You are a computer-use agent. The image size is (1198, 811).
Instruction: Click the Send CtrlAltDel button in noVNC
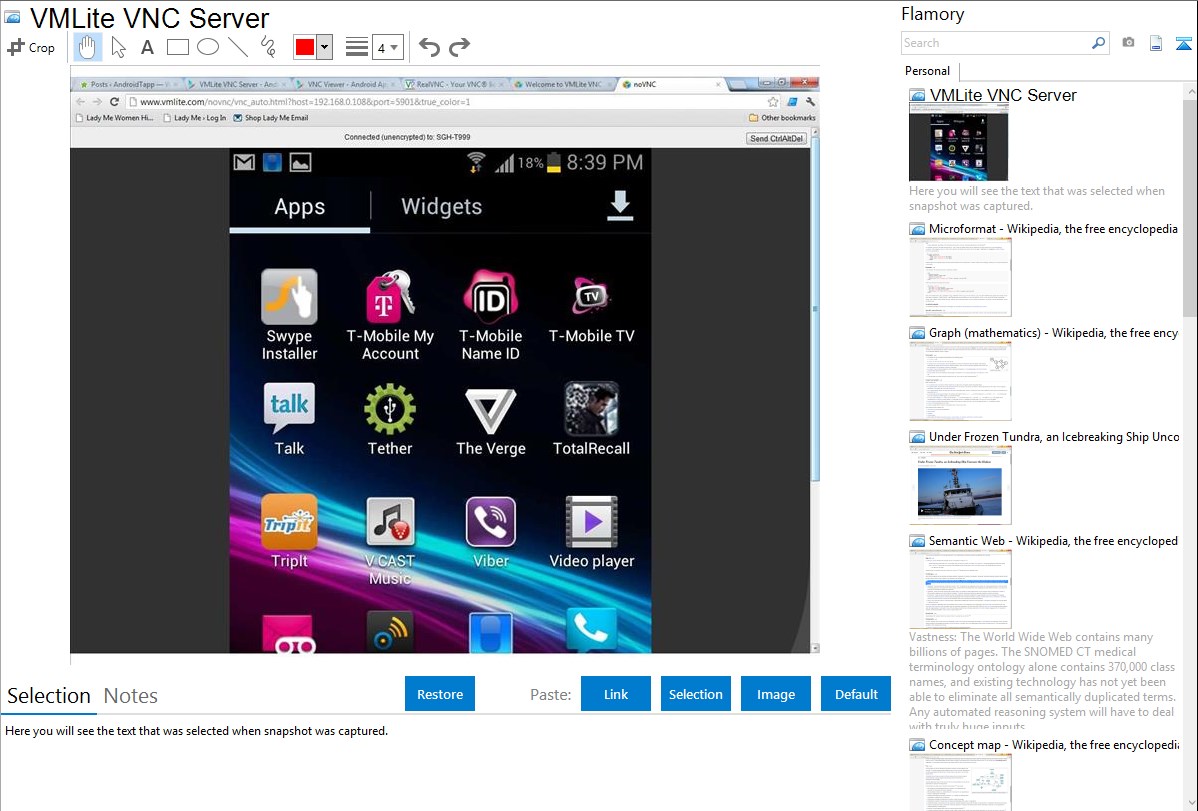tap(776, 138)
